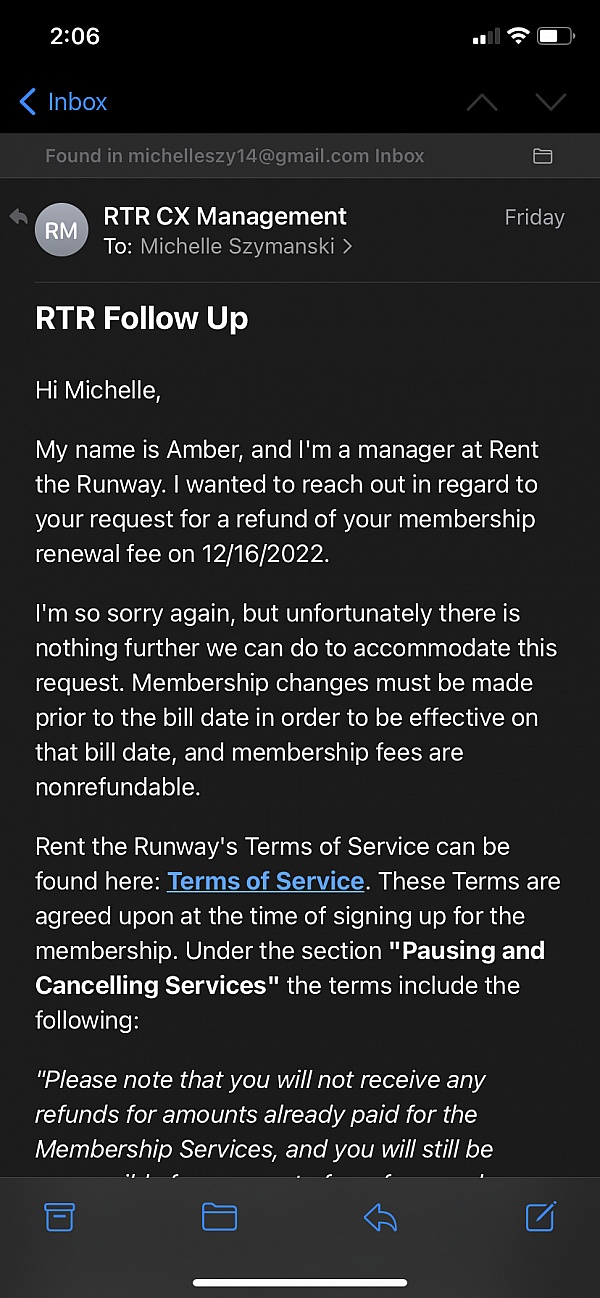This screenshot has height=1298, width=600.
Task: Tap the Friday date label
Action: pyautogui.click(x=534, y=217)
